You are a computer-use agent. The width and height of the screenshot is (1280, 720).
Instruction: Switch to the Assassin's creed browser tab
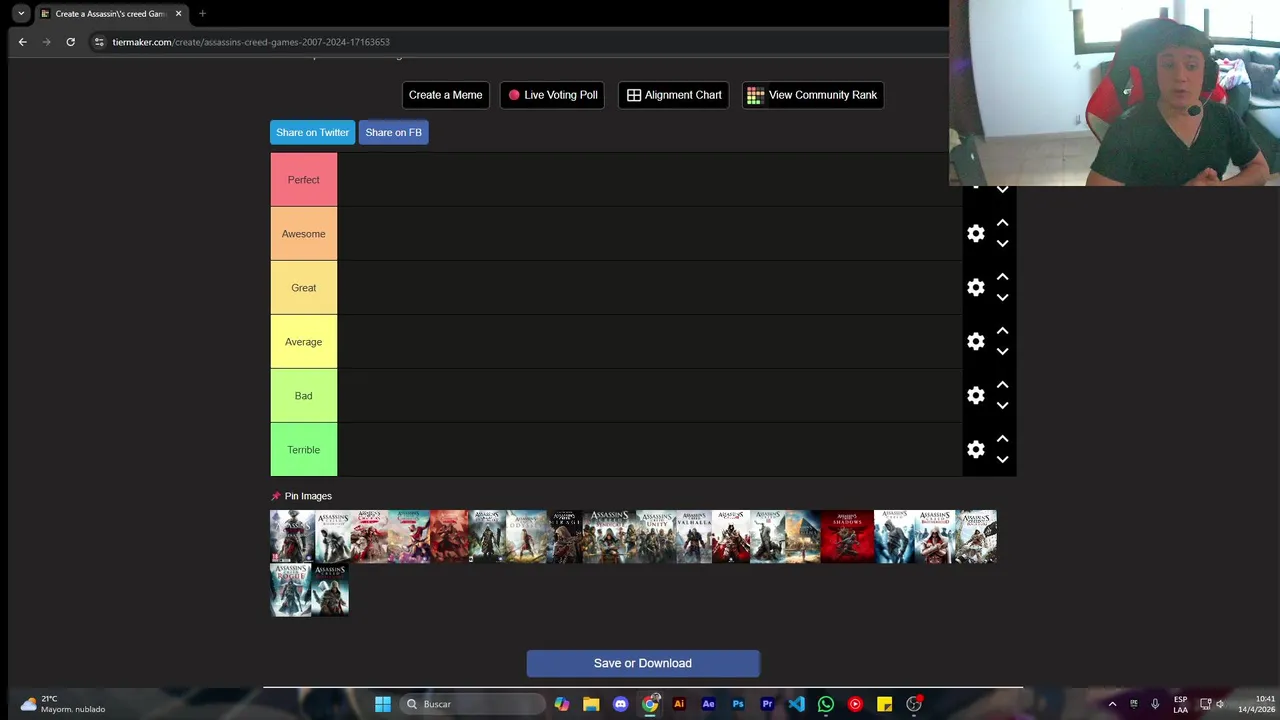coord(110,14)
